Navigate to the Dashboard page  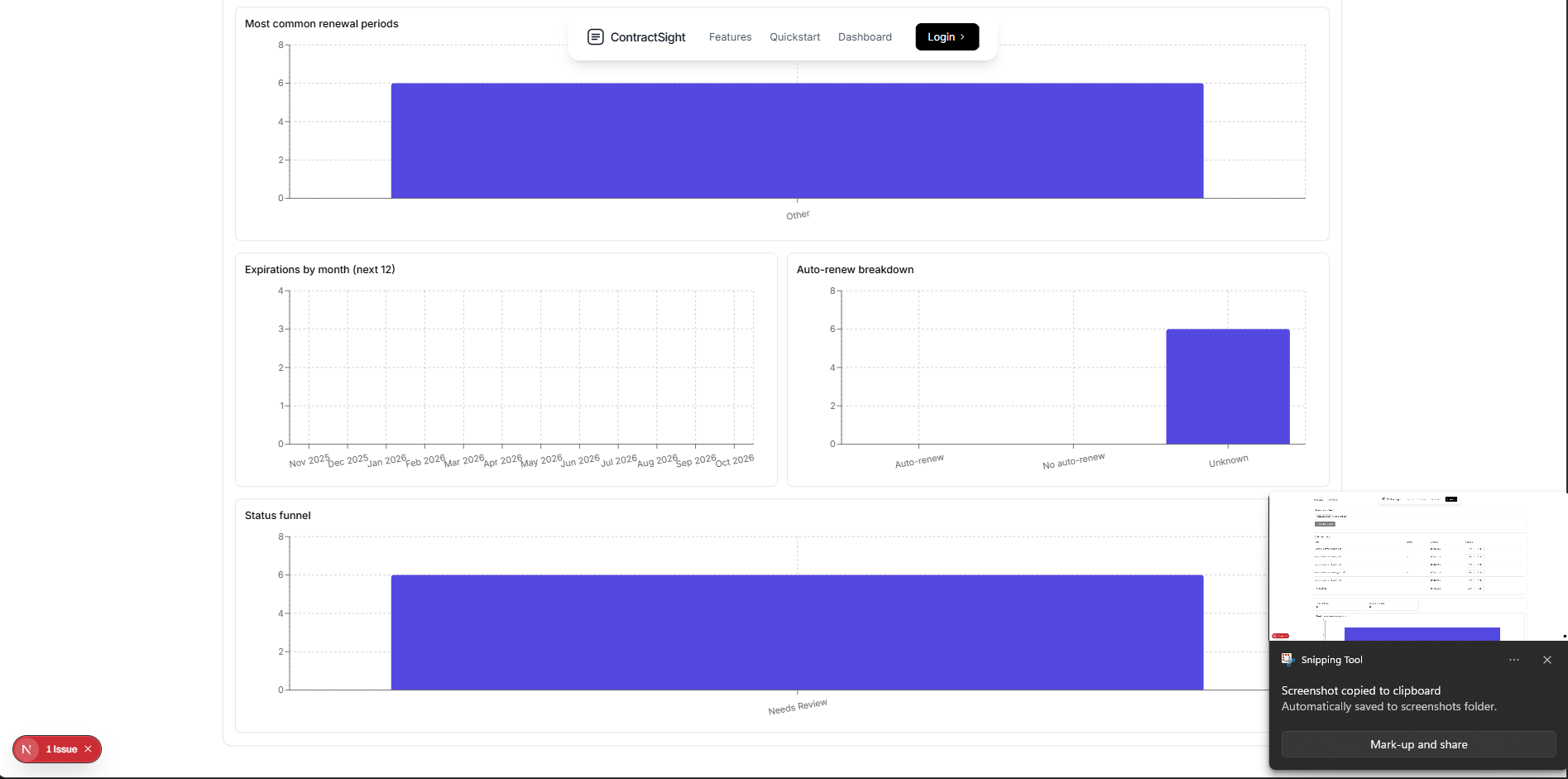click(x=864, y=36)
